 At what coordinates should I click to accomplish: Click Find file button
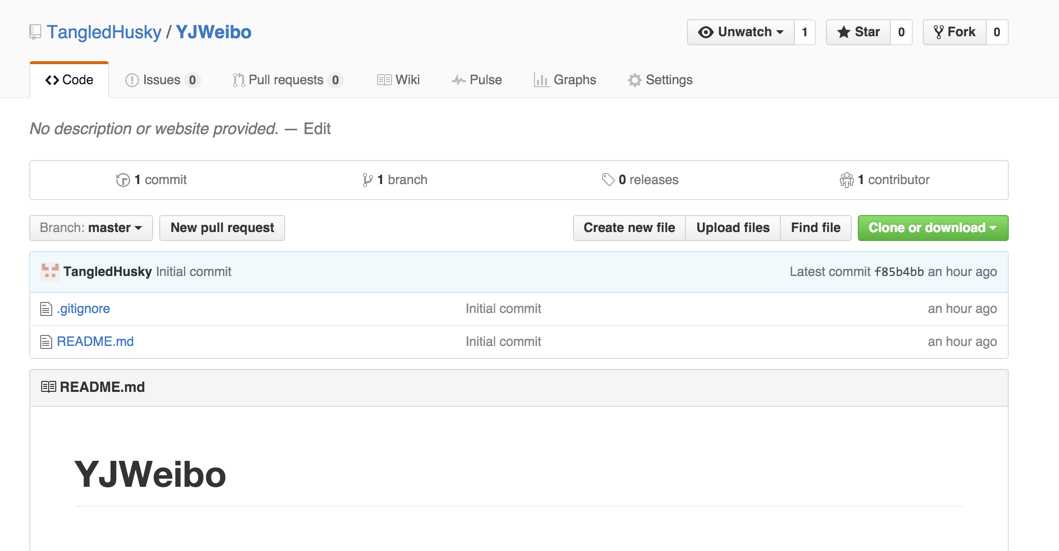tap(816, 228)
